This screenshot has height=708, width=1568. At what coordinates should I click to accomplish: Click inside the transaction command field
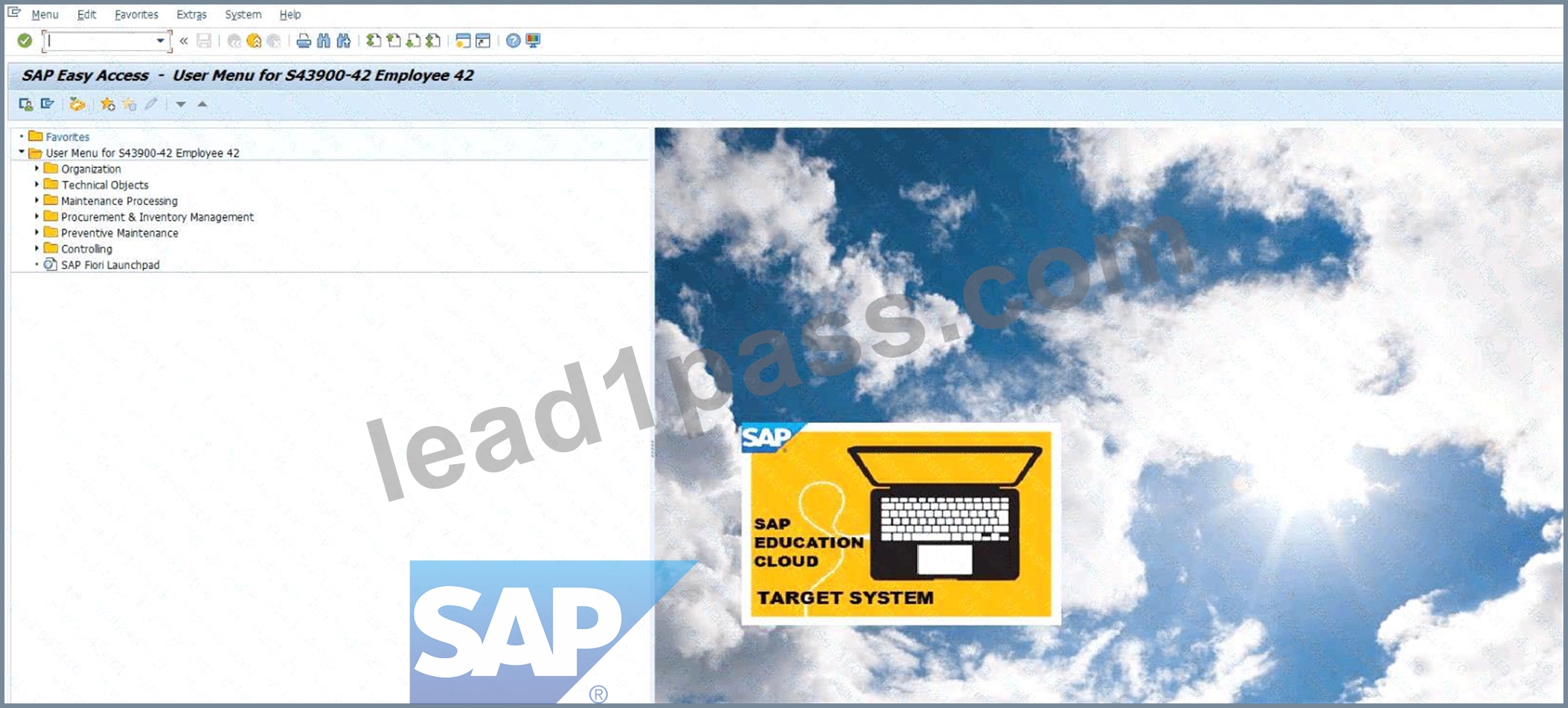pyautogui.click(x=100, y=41)
